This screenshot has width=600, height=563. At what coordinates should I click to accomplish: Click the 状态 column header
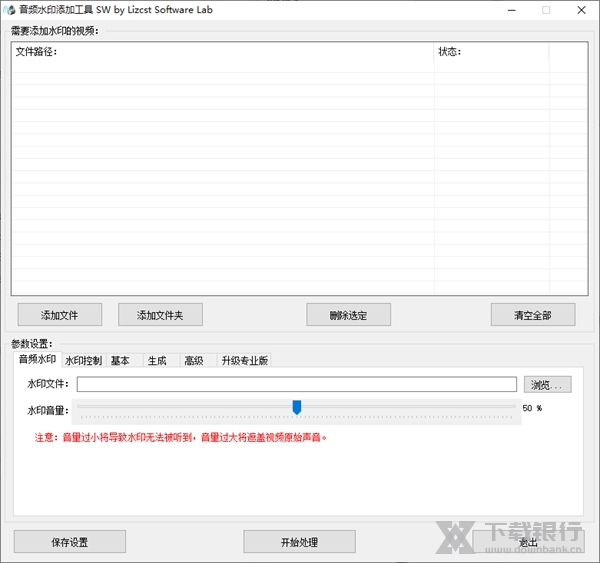[492, 52]
